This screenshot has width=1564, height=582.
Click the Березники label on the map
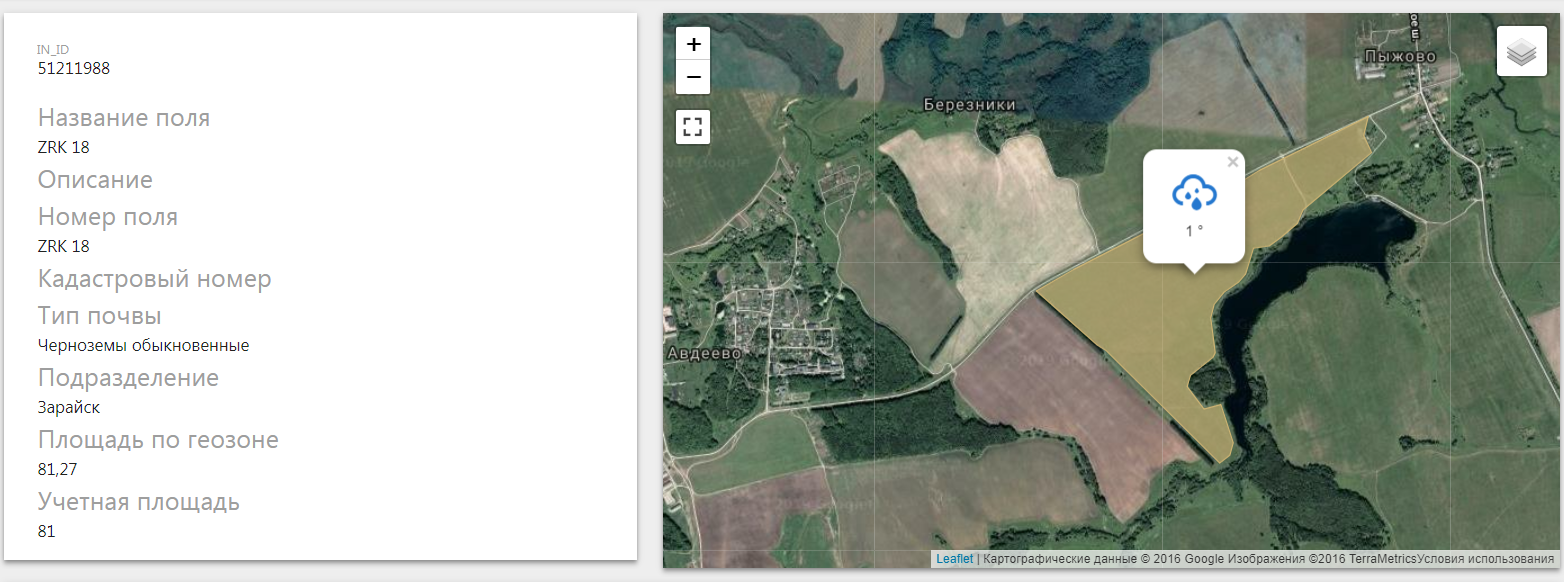969,104
